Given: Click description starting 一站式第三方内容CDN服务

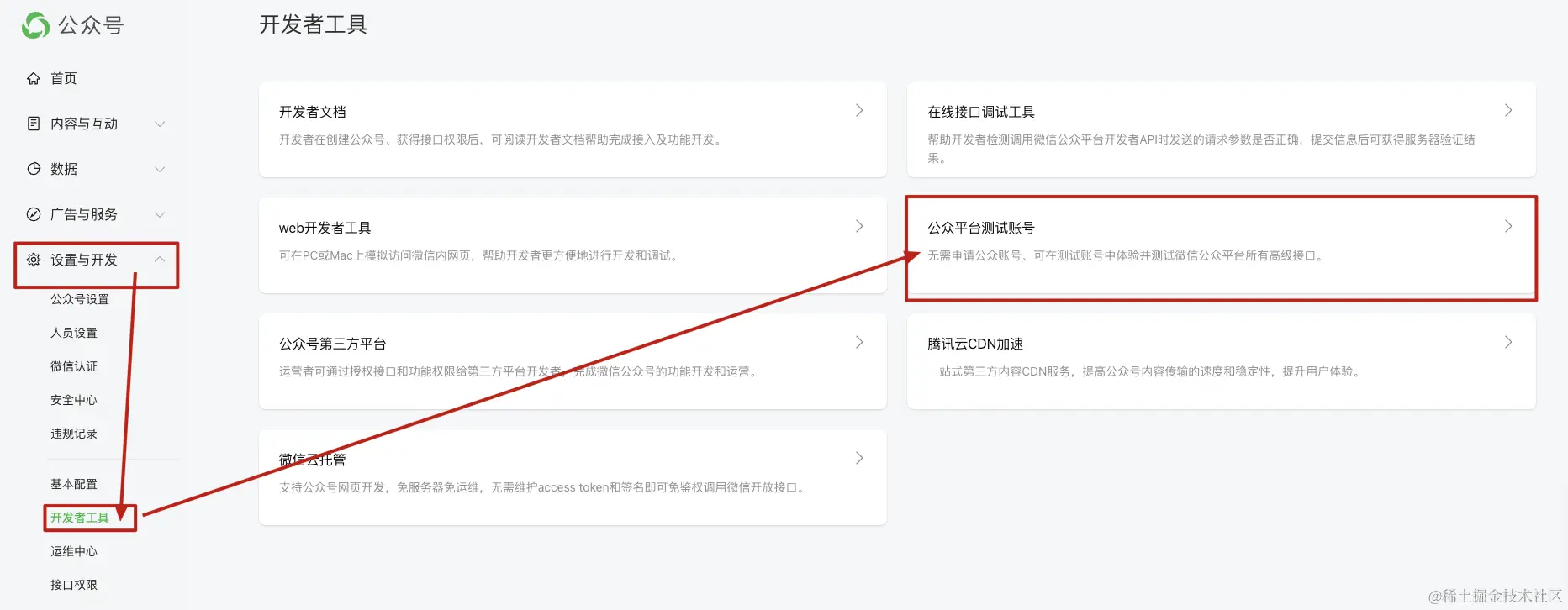Looking at the screenshot, I should tap(1146, 371).
